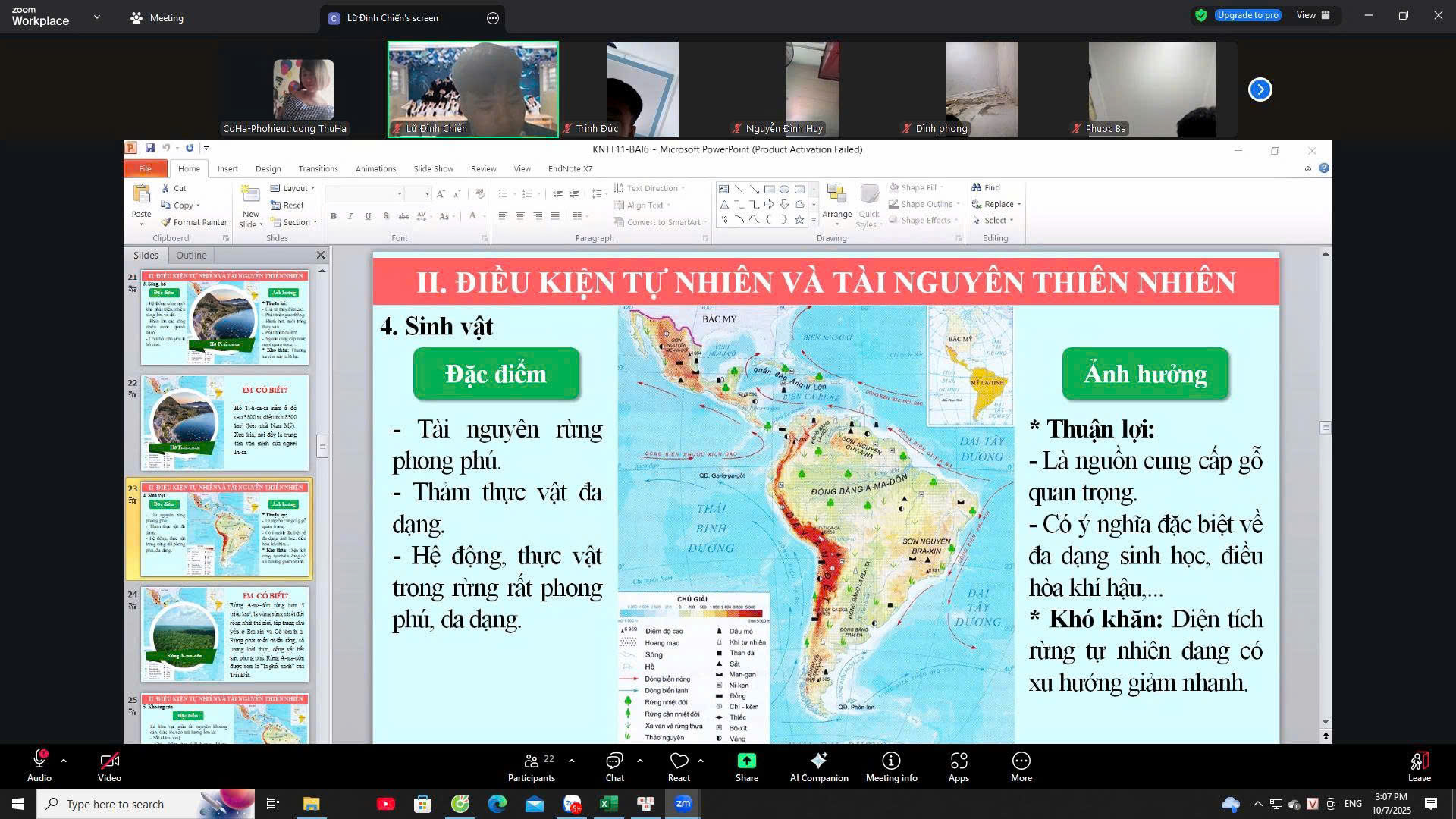The width and height of the screenshot is (1456, 819).
Task: Show next participants with blue arrow
Action: [1260, 89]
